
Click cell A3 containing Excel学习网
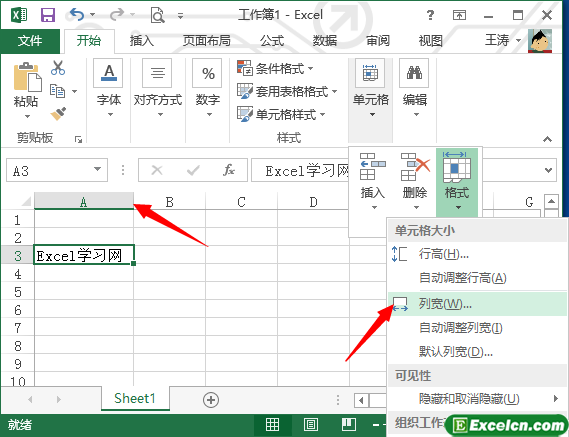(x=84, y=255)
